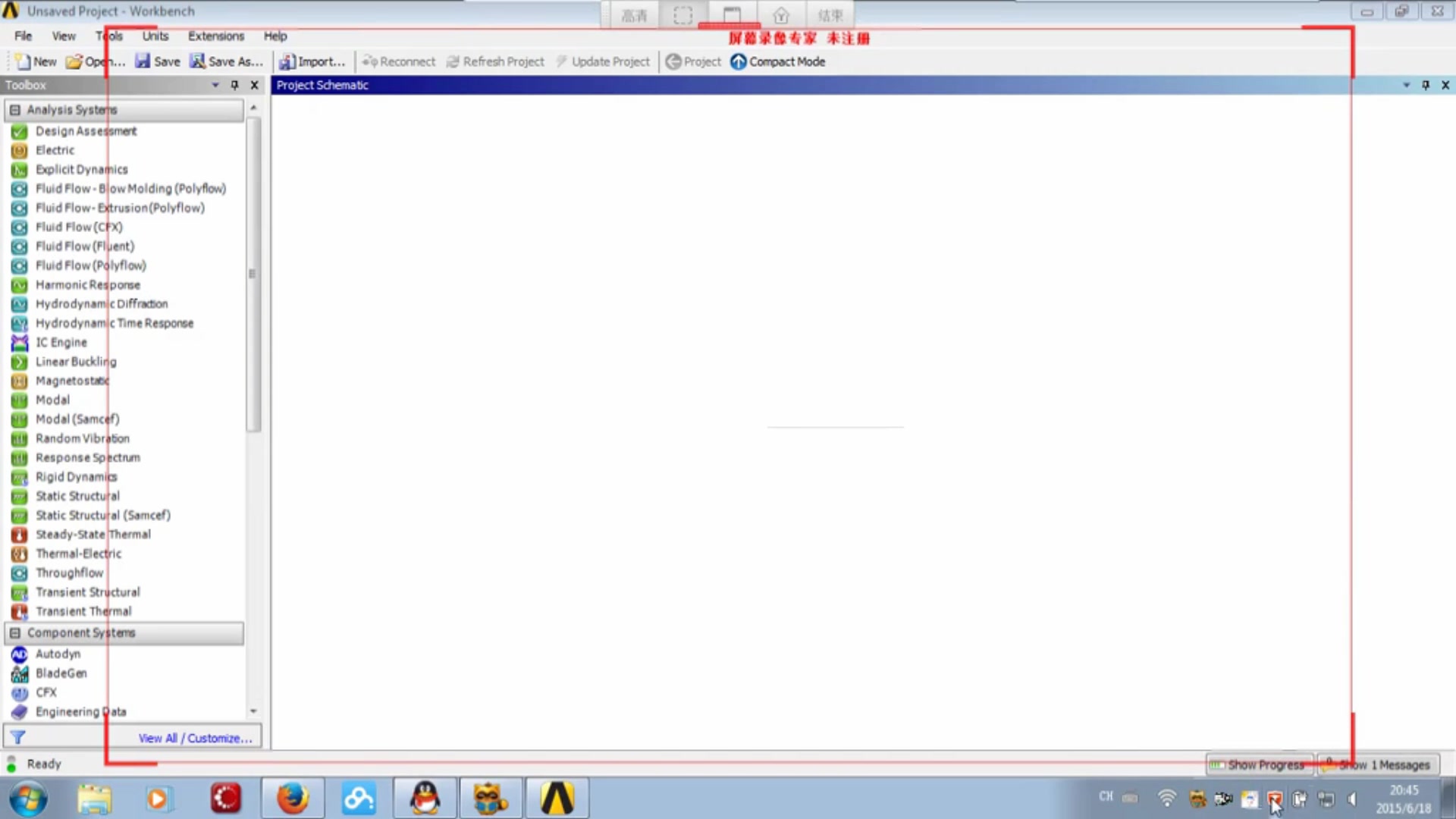This screenshot has height=819, width=1456.
Task: Scroll down in the Toolbox panel
Action: tap(253, 711)
